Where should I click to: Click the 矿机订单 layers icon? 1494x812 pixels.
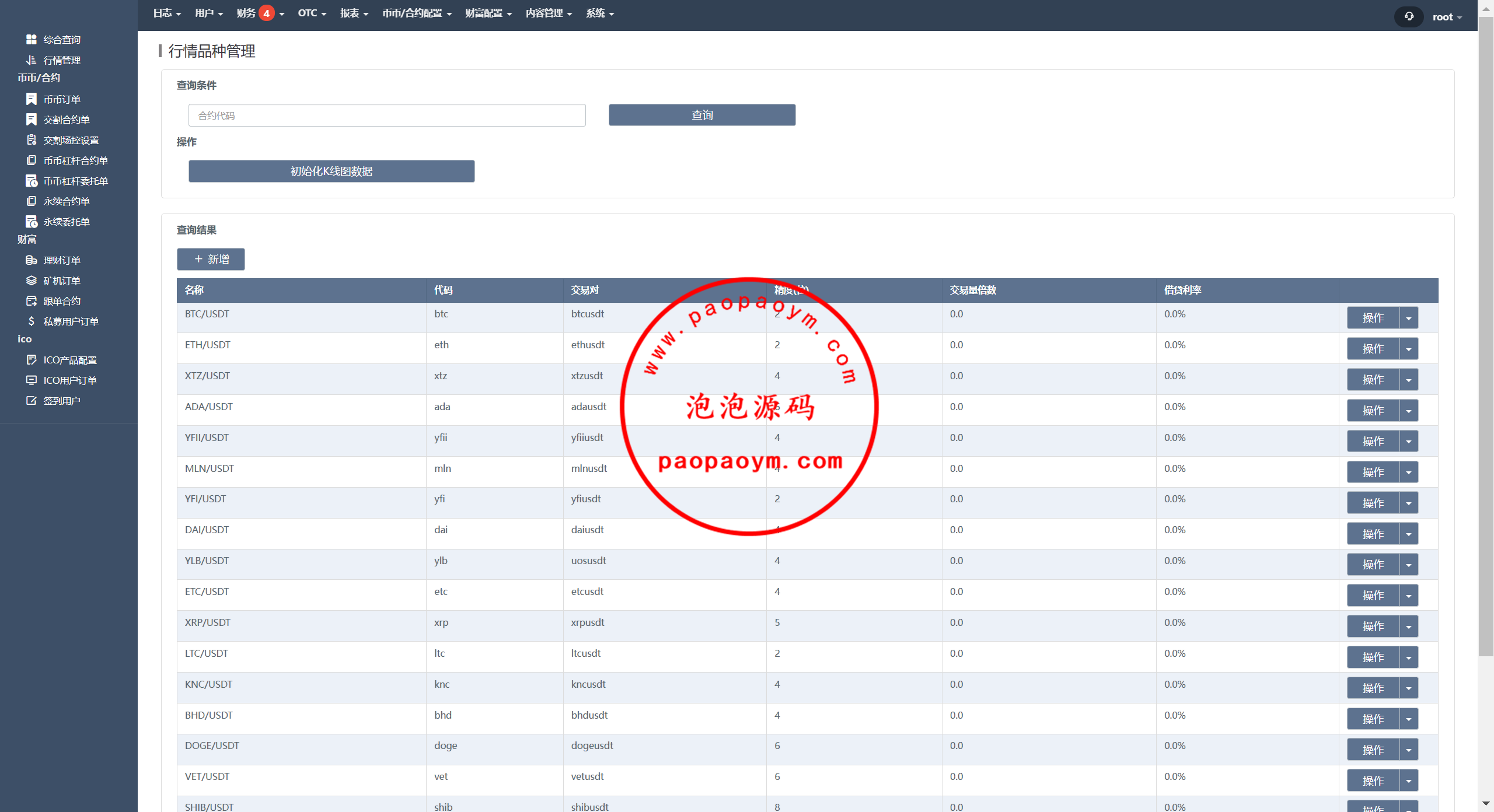(32, 281)
